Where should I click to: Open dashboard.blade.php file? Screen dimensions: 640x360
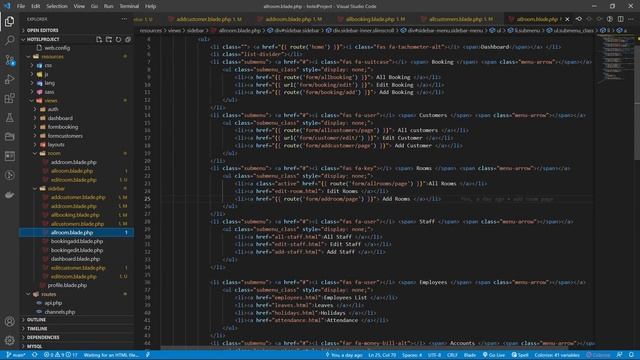tap(77, 259)
